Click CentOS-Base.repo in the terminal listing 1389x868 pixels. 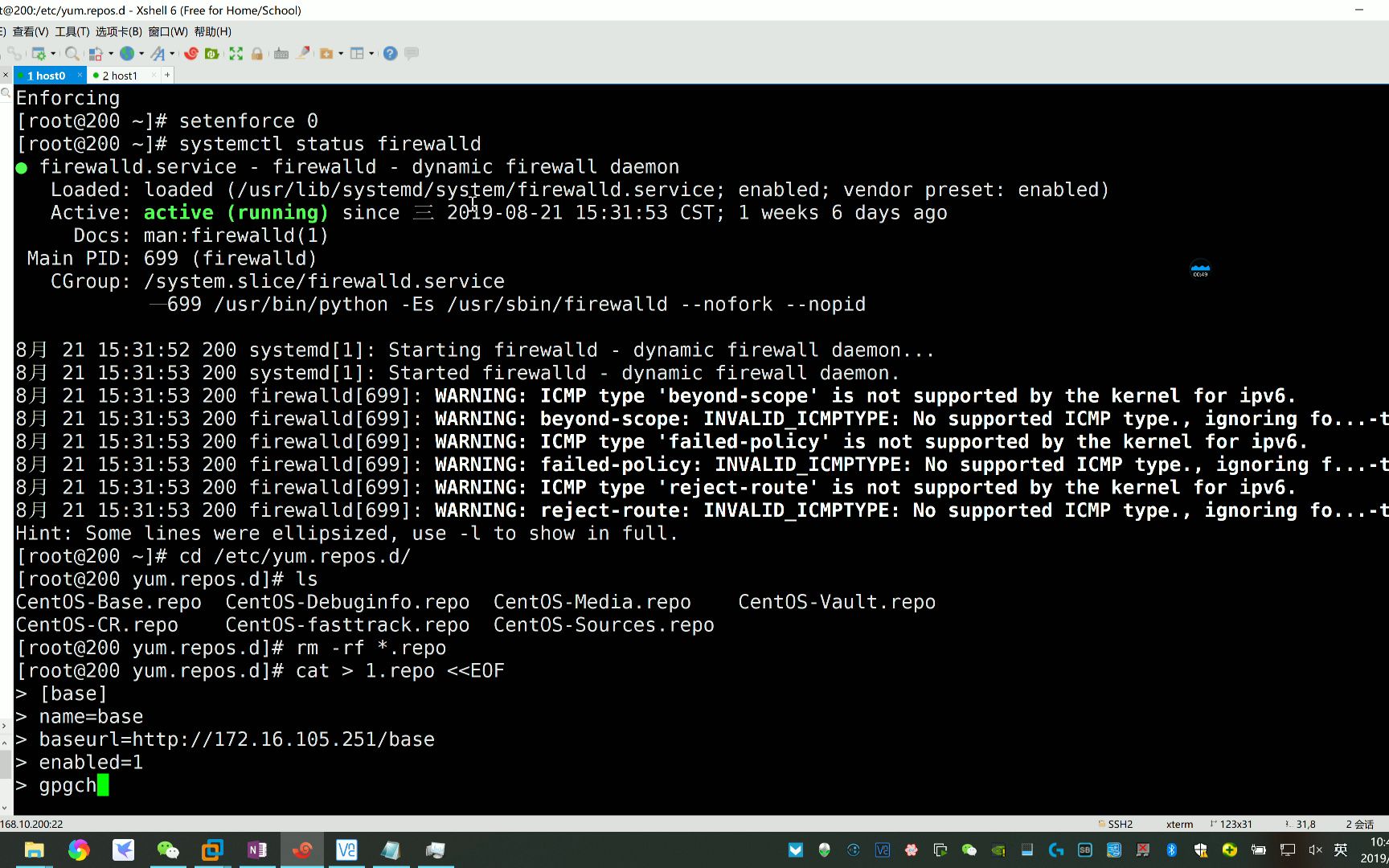pyautogui.click(x=109, y=603)
